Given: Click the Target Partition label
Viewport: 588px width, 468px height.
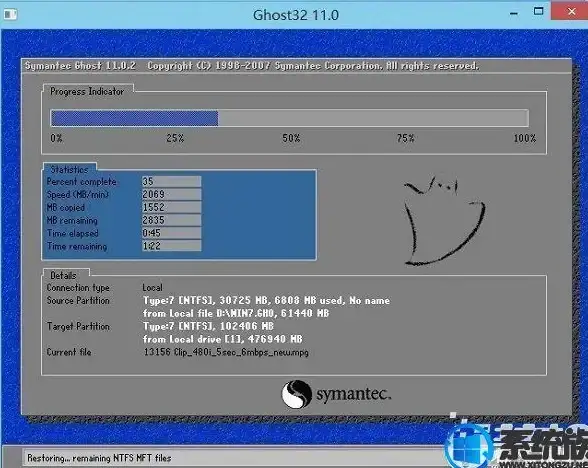Looking at the screenshot, I should pyautogui.click(x=78, y=326).
